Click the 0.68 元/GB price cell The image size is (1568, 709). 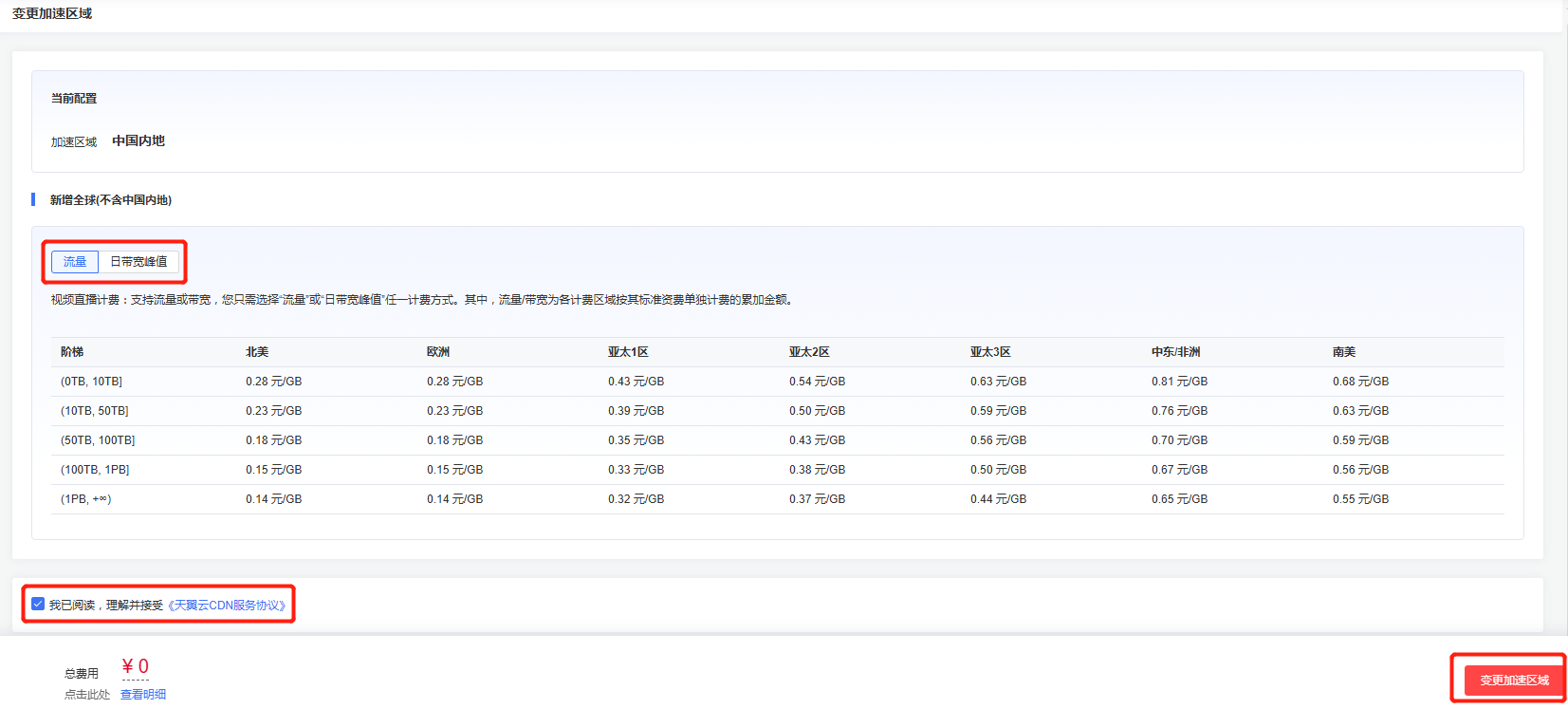[x=1361, y=382]
